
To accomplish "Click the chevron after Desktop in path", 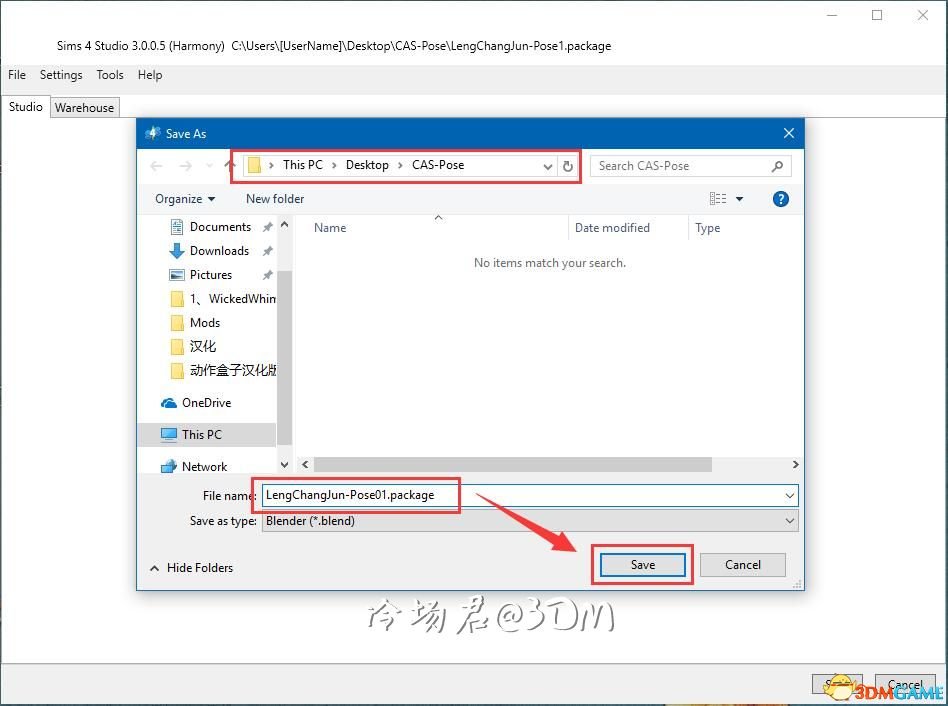I will point(400,165).
